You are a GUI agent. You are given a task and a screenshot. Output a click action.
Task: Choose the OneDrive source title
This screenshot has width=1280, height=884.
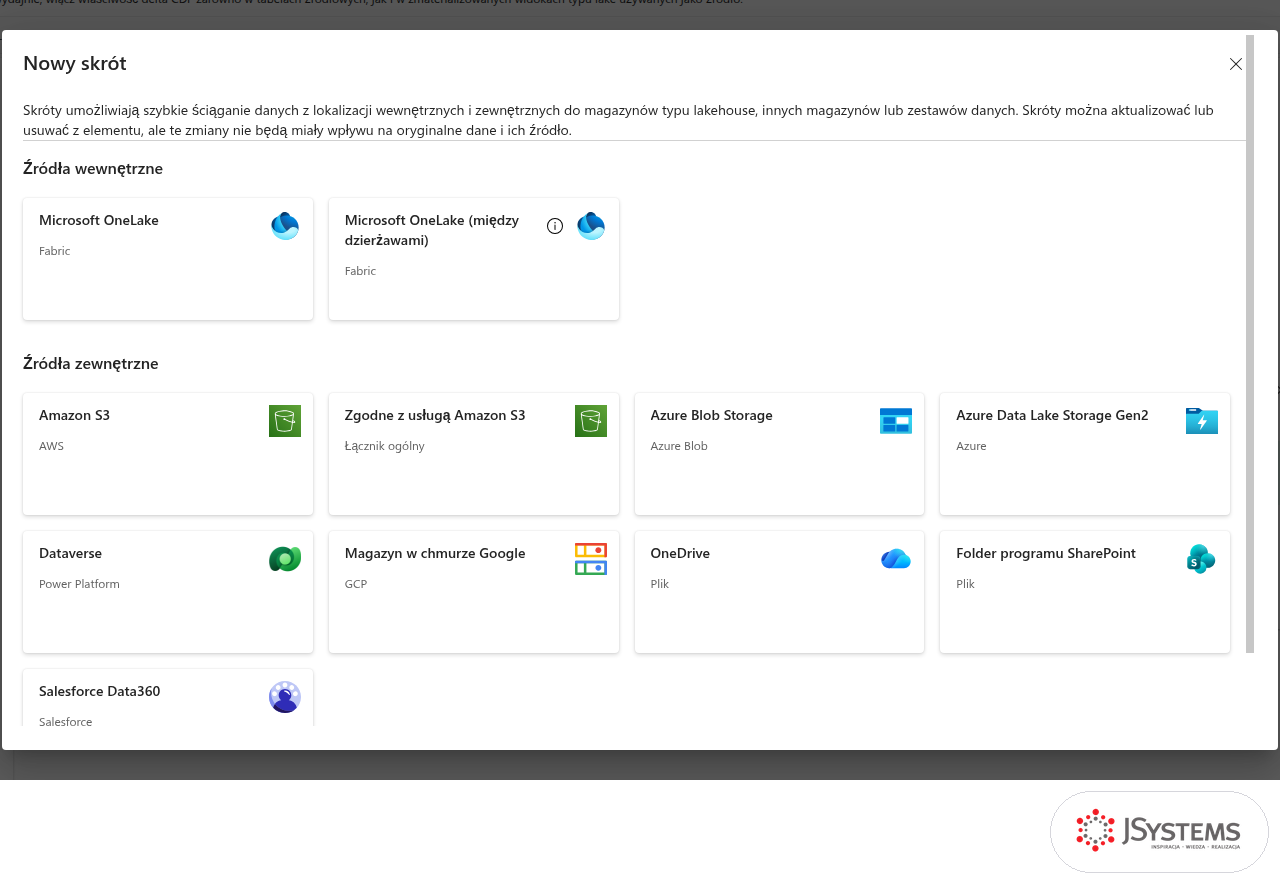click(680, 554)
